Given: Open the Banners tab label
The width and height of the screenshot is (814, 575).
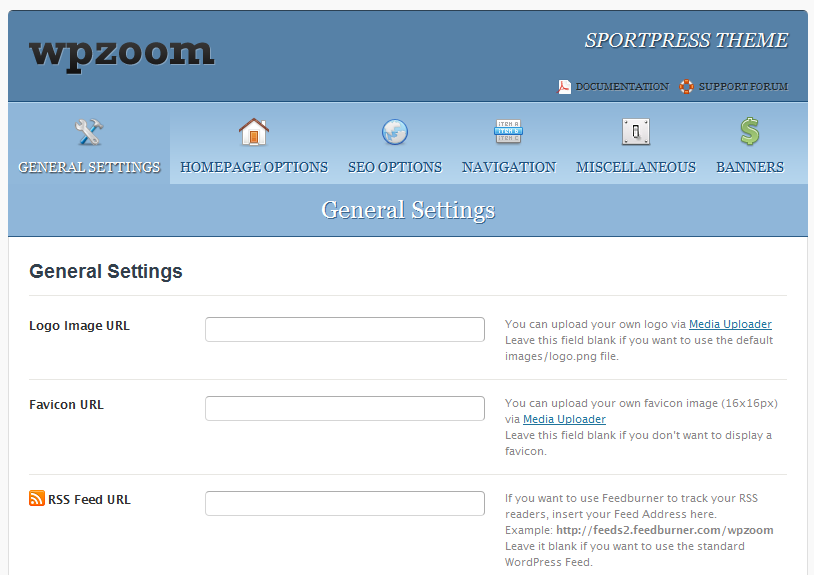Looking at the screenshot, I should pos(750,167).
